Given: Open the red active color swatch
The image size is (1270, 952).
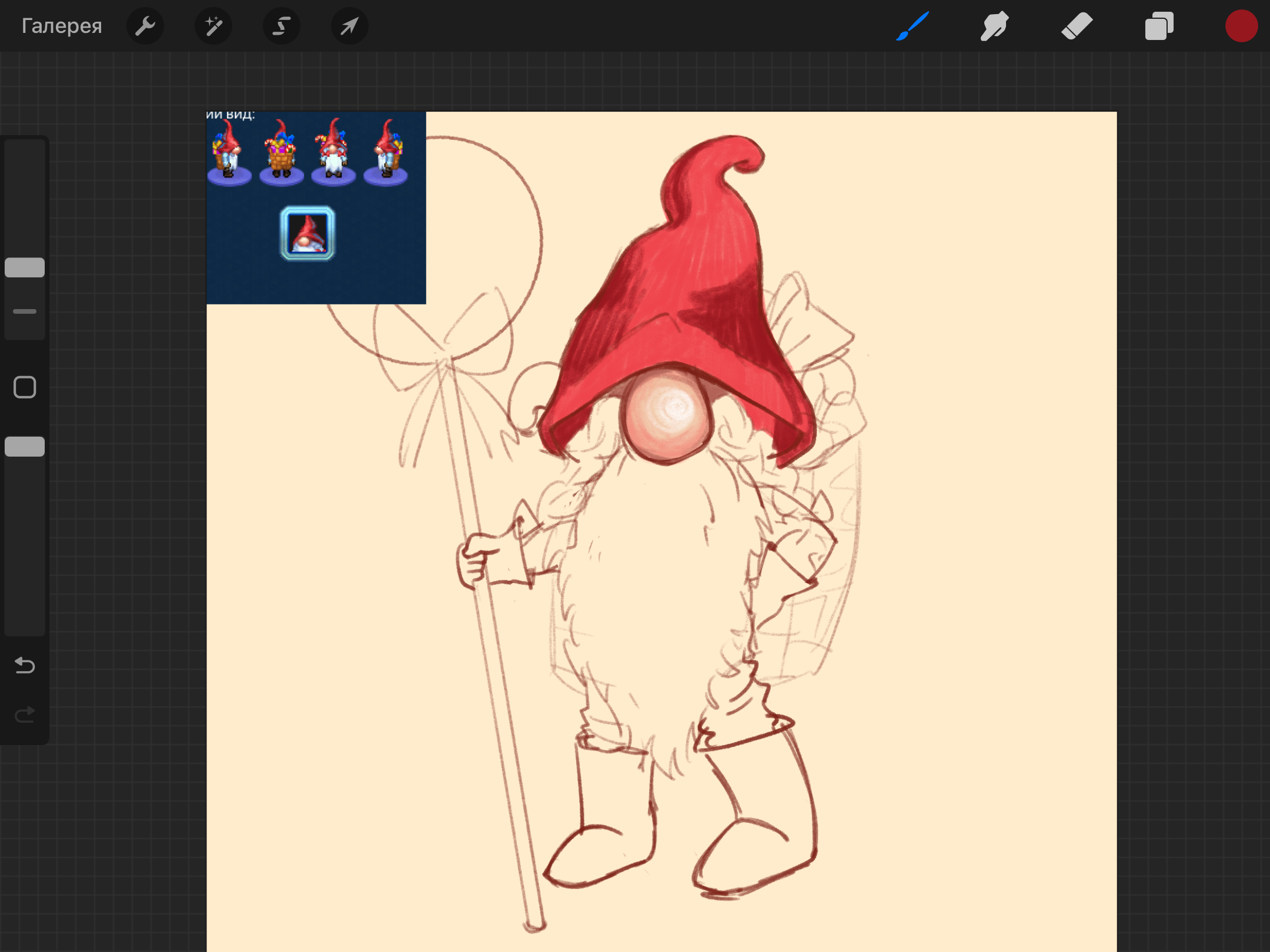Looking at the screenshot, I should pyautogui.click(x=1241, y=26).
